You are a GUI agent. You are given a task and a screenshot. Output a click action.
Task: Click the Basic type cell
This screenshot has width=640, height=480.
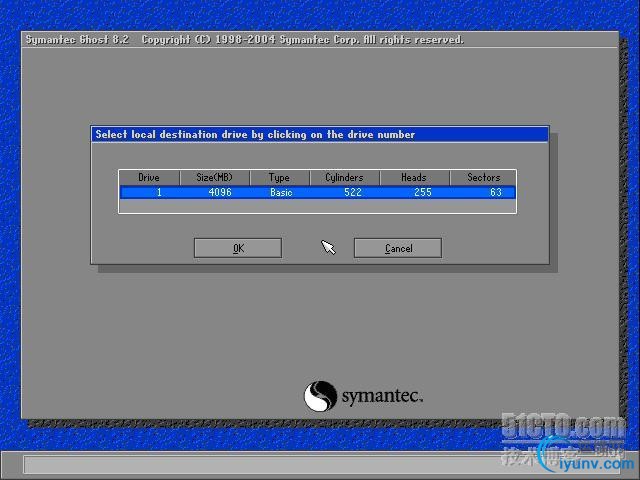pos(281,192)
